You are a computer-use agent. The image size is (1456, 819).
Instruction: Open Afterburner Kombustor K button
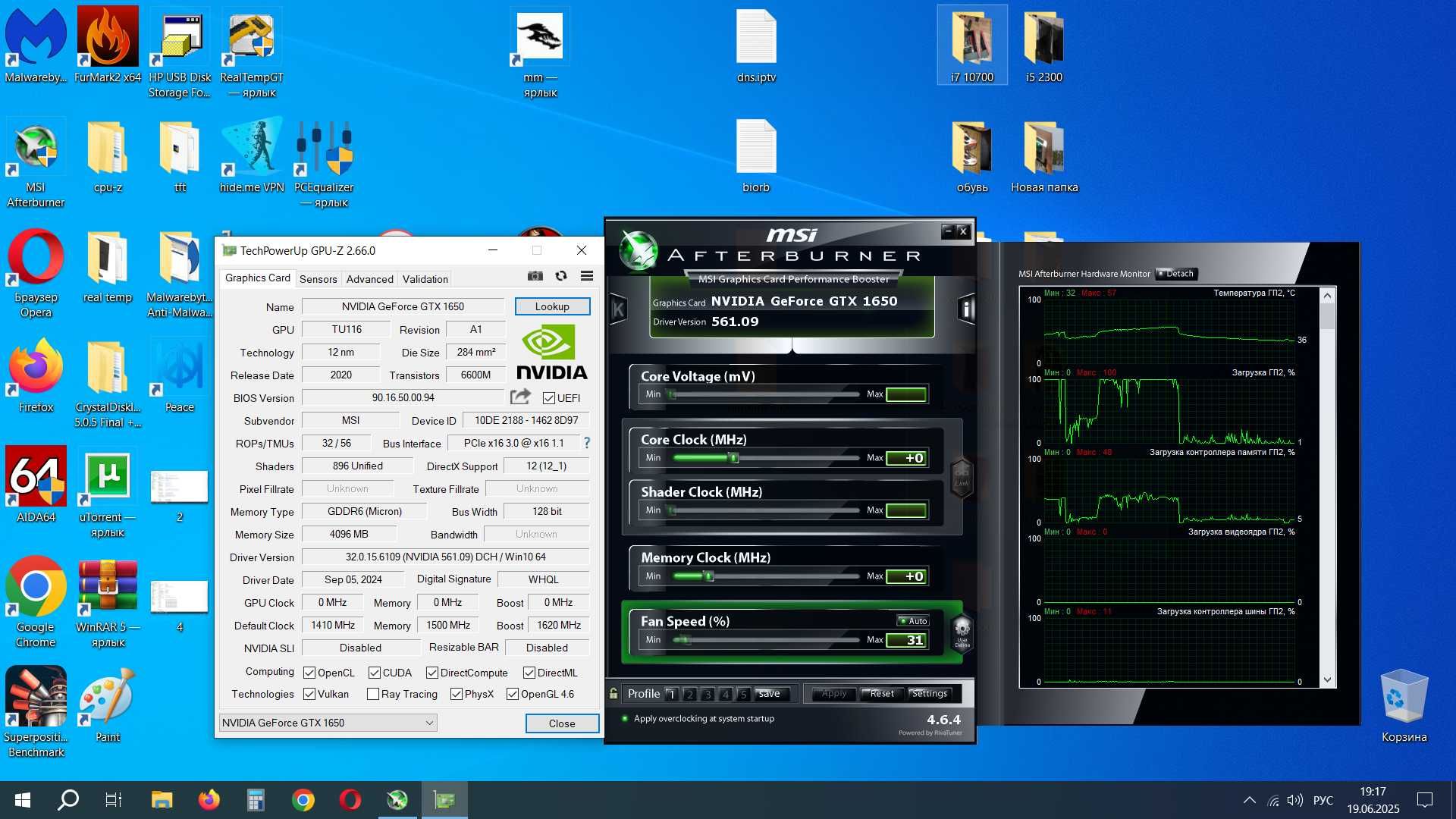(618, 309)
